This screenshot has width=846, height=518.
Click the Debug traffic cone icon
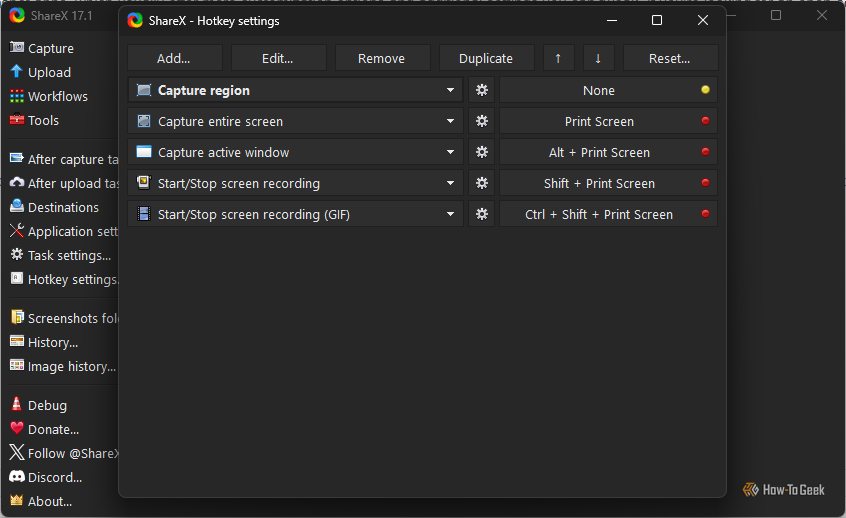[17, 405]
